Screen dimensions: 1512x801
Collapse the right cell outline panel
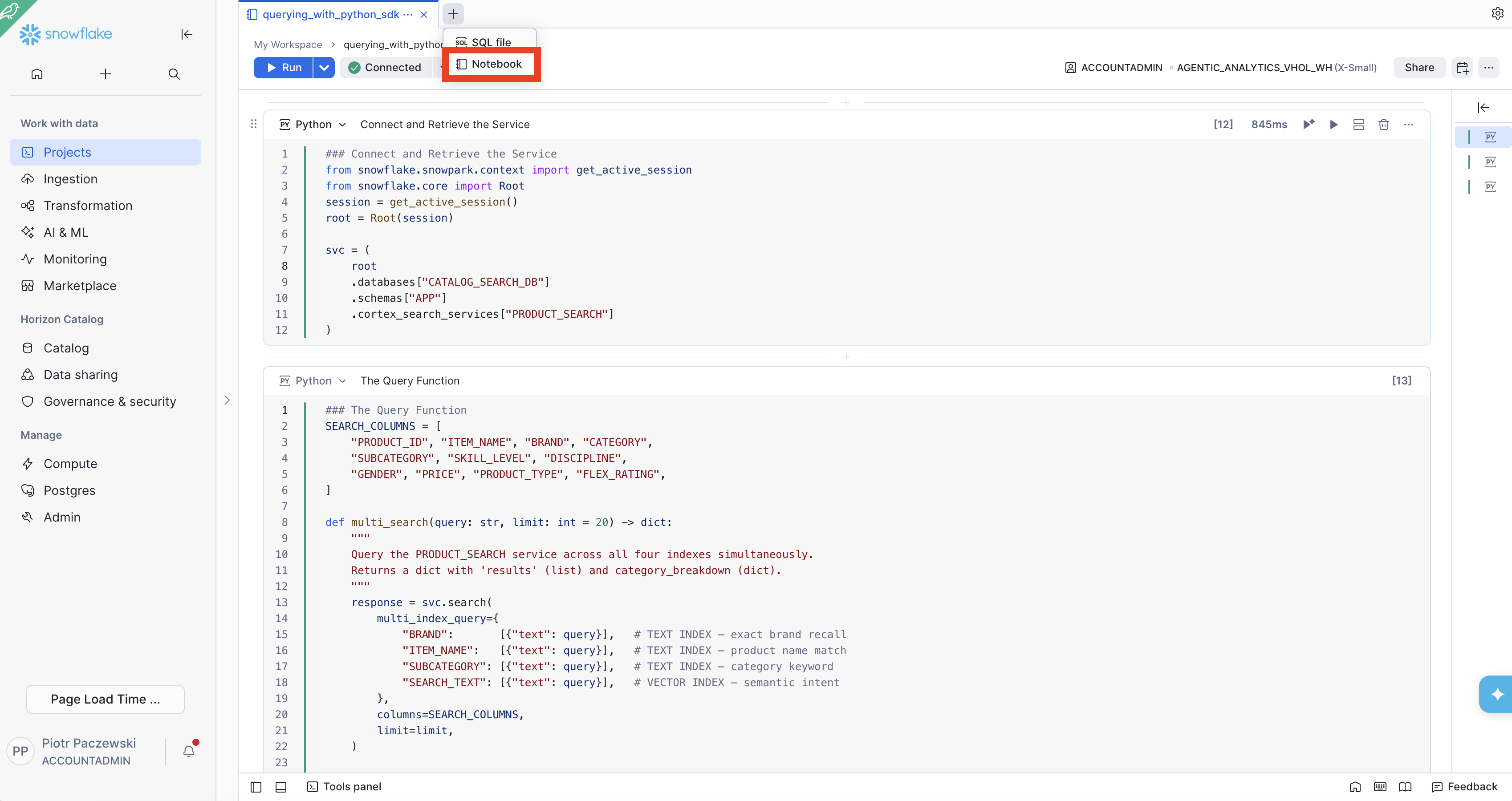point(1483,107)
